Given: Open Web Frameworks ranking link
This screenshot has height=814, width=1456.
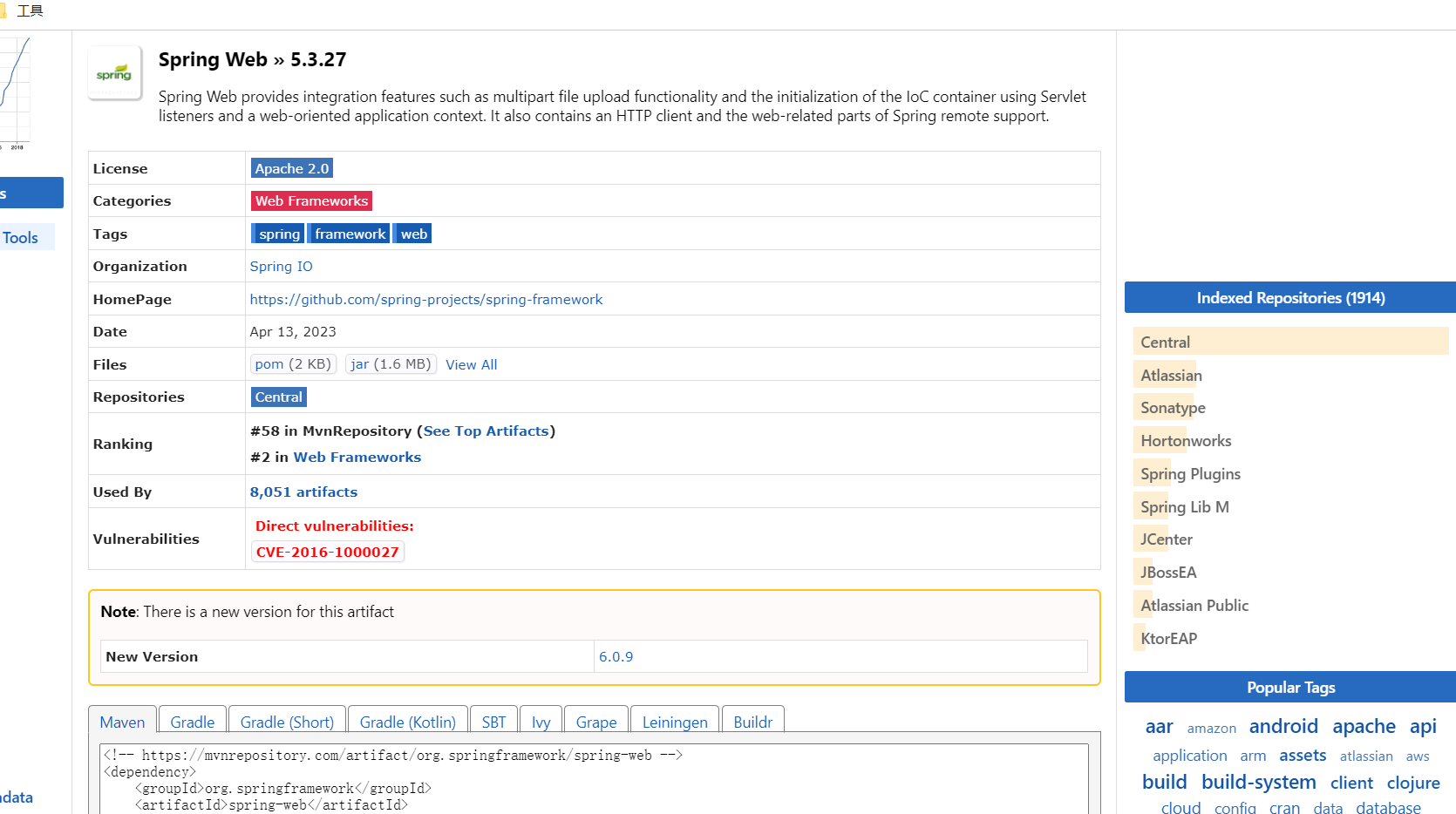Looking at the screenshot, I should click(357, 457).
